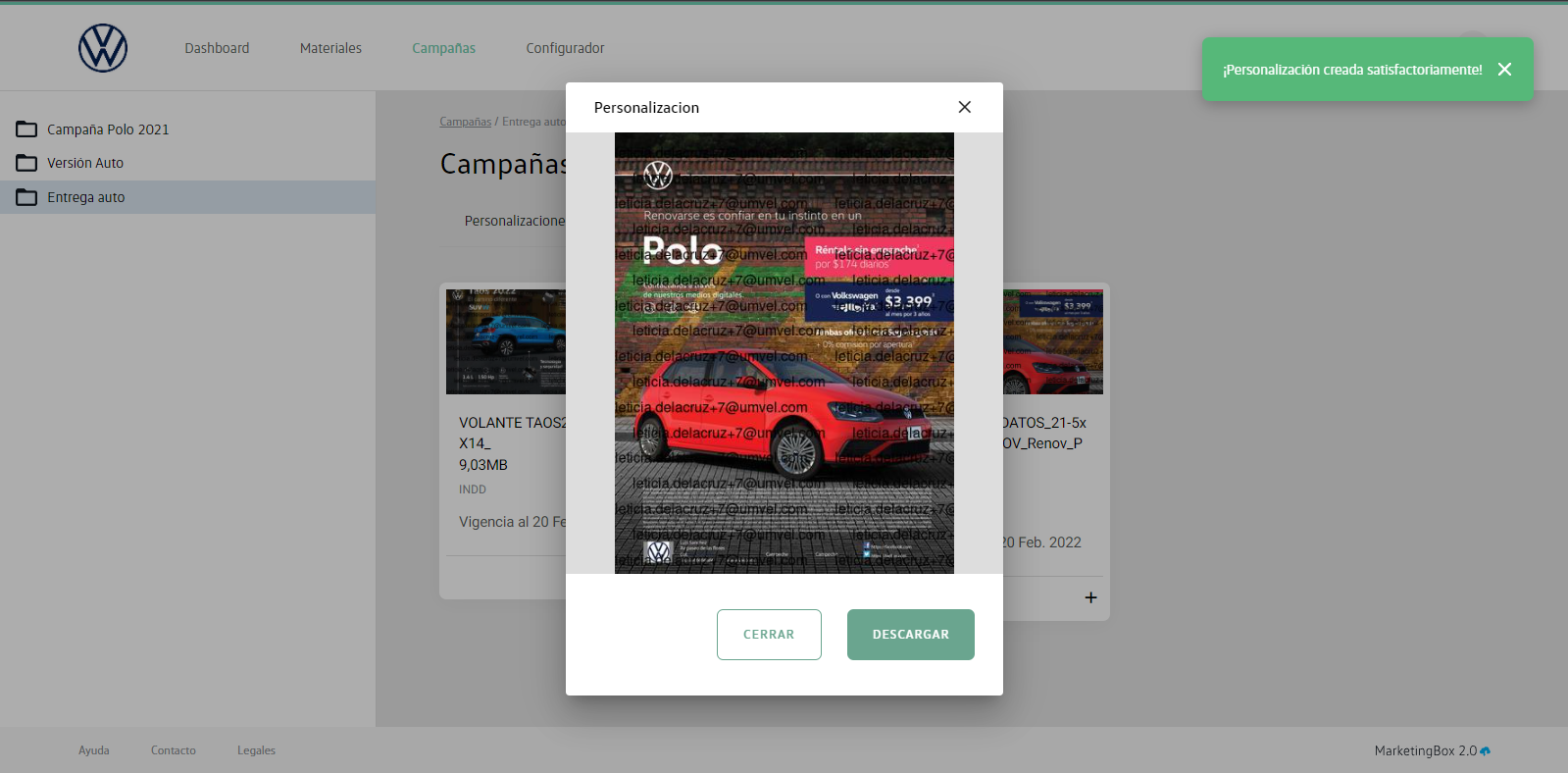Click folder icon next to Campaña Polo 2021
Screen dimensions: 1568x773
(26, 129)
